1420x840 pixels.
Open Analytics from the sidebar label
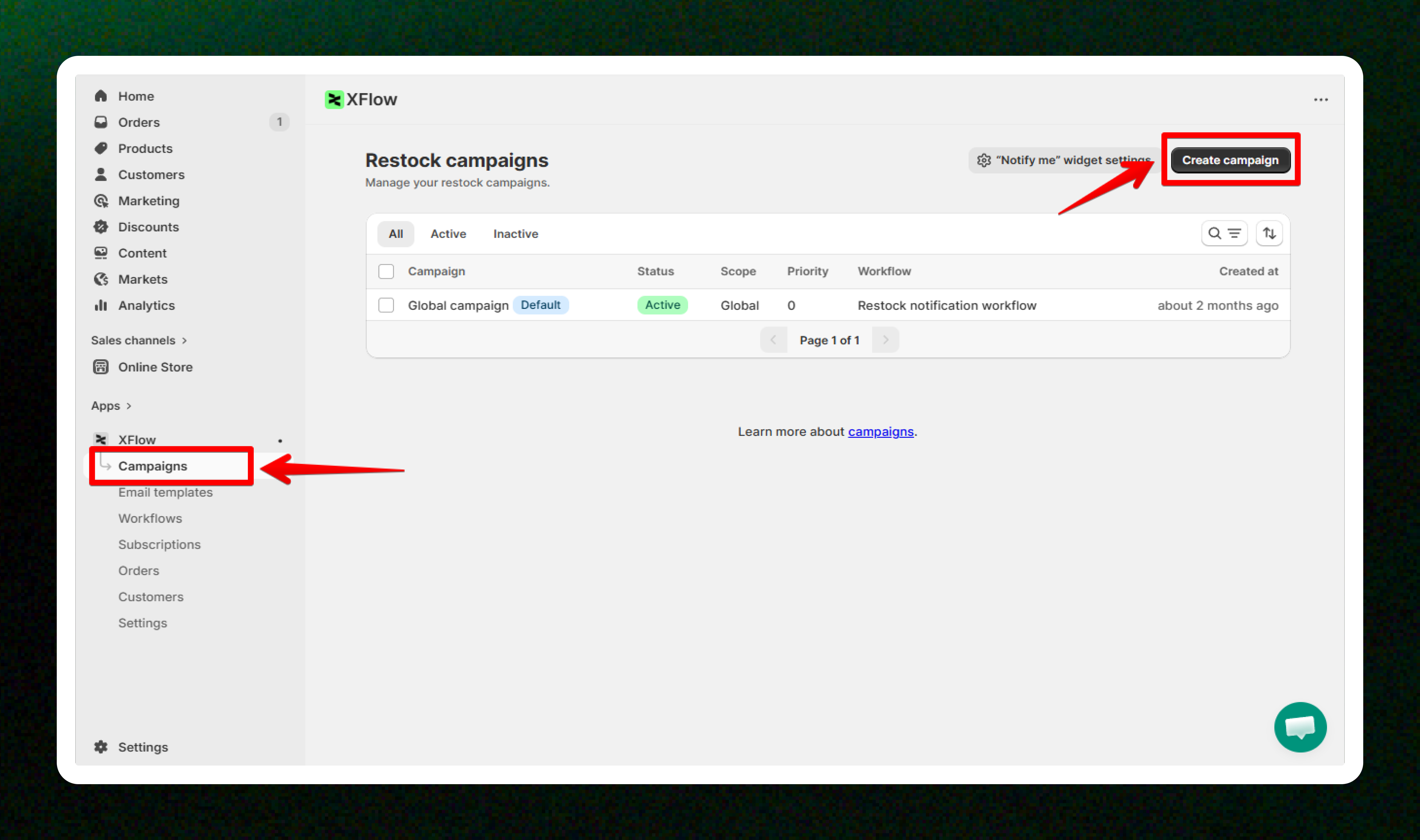146,305
